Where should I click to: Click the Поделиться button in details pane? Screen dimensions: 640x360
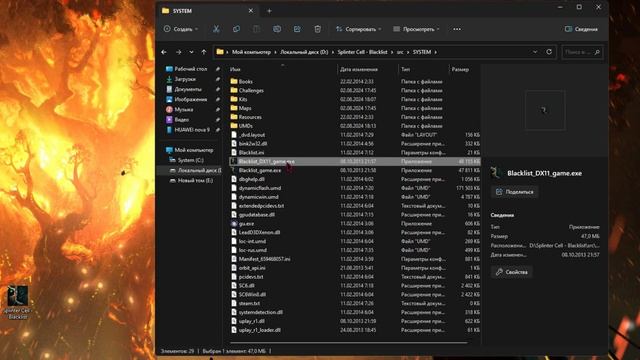(x=514, y=192)
